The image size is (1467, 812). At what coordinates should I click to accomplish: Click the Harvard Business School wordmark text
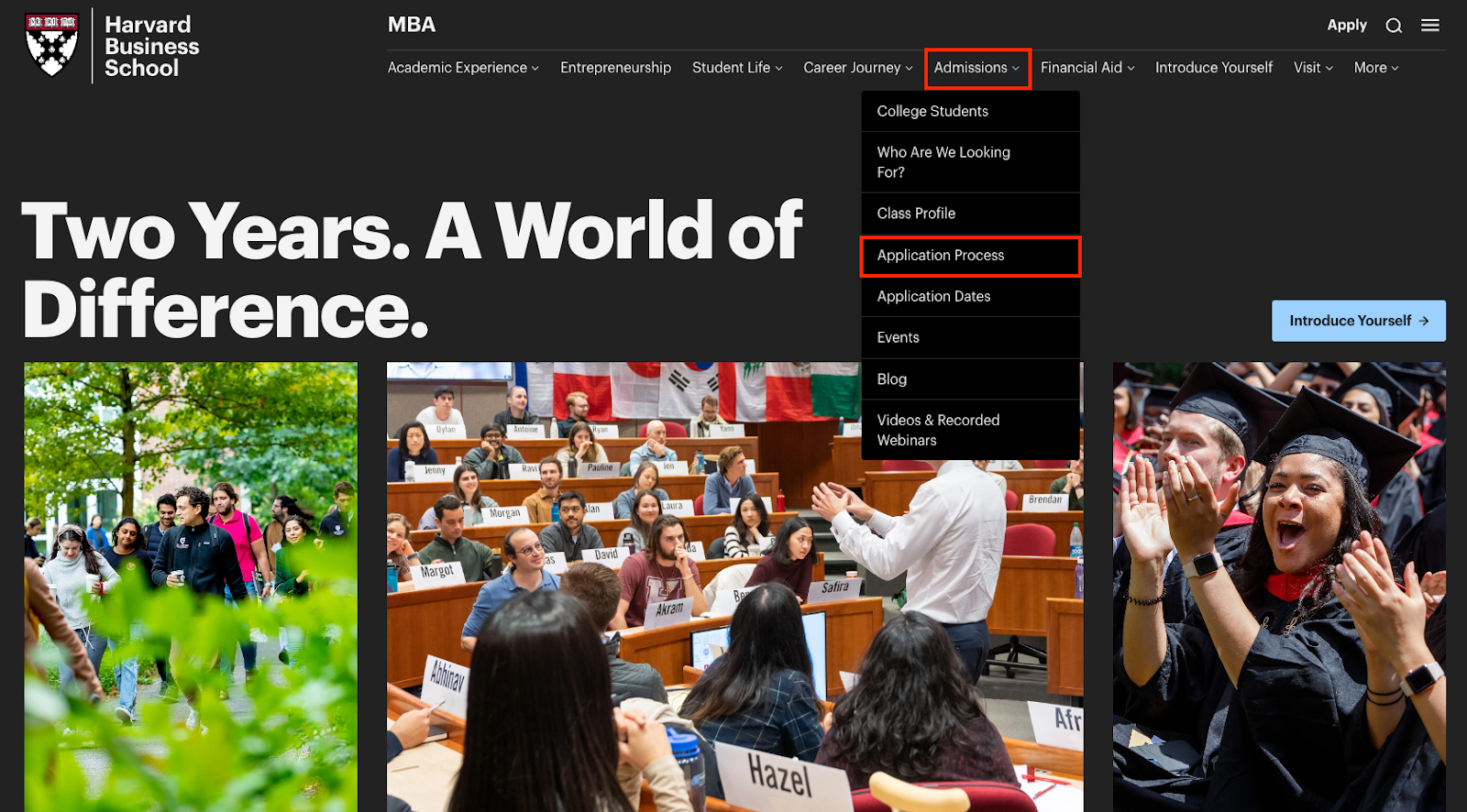coord(151,46)
